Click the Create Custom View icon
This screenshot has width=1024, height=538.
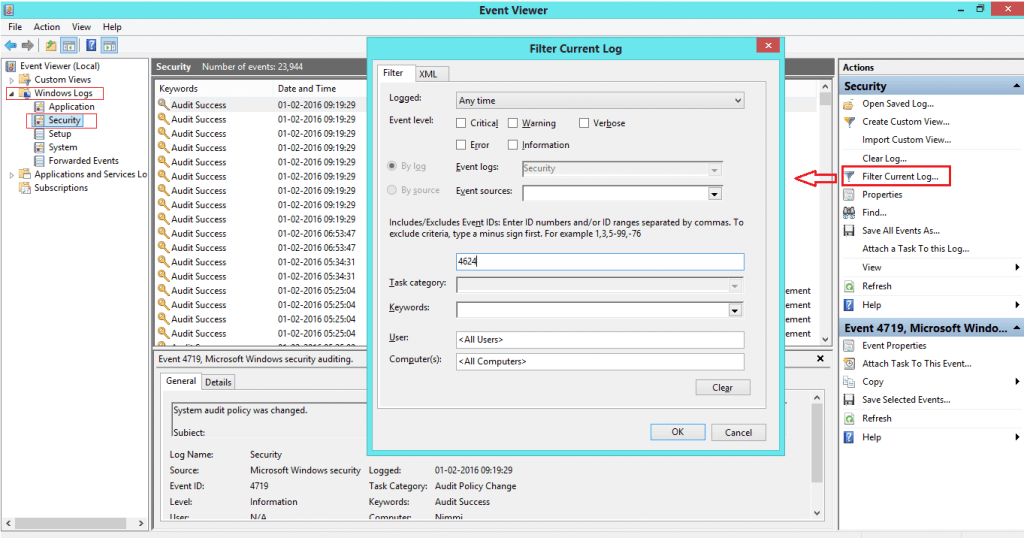click(850, 122)
